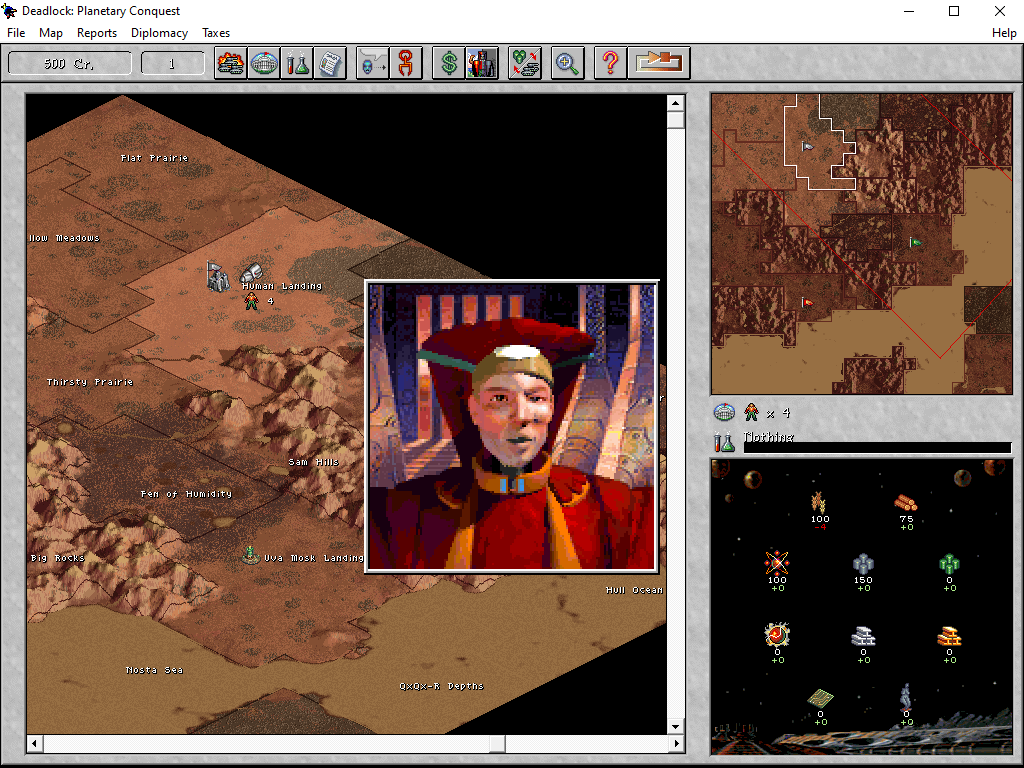
Task: Click the green endurium cubes resource icon
Action: coord(949,564)
